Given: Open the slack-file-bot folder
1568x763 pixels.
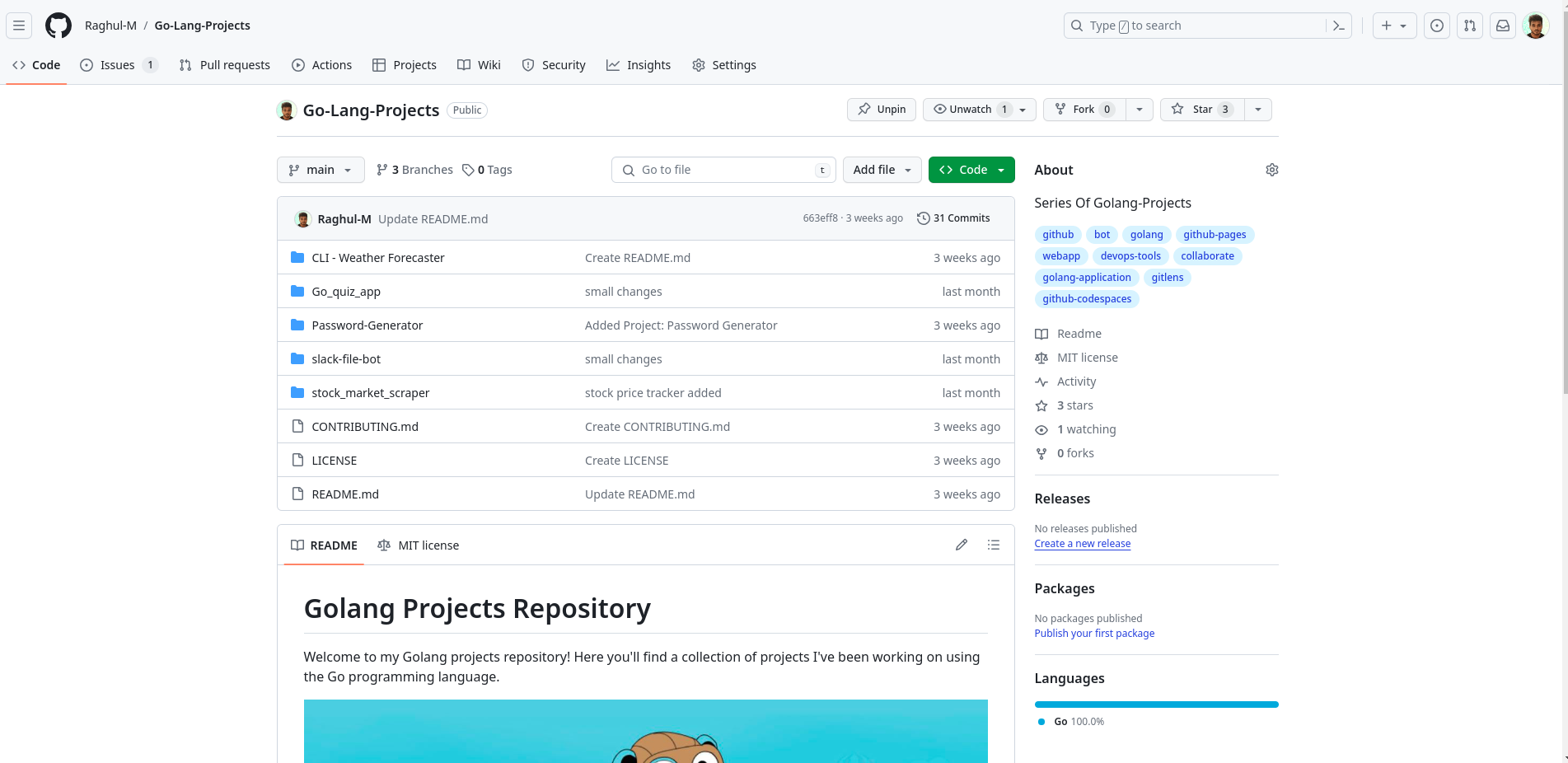Looking at the screenshot, I should (346, 359).
